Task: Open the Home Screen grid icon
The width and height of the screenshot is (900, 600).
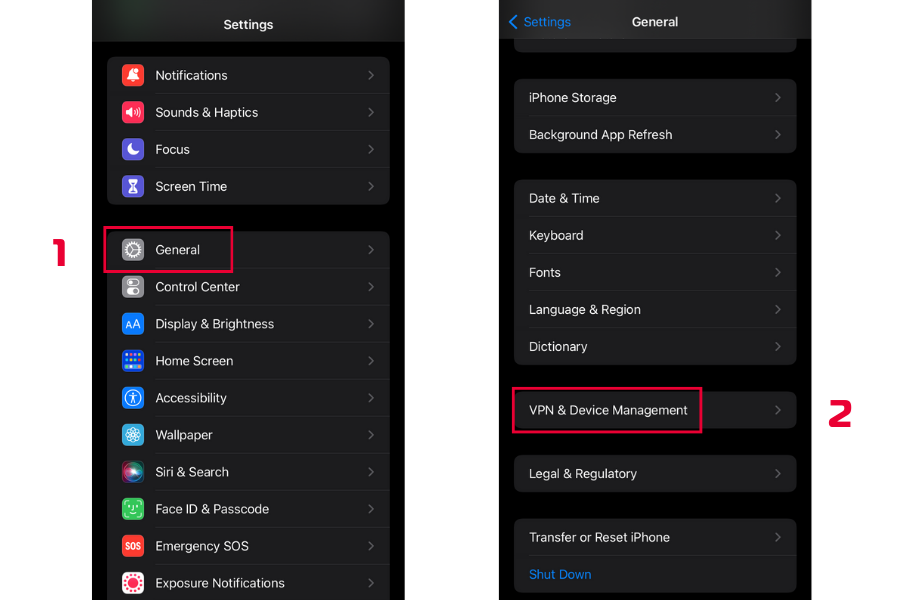Action: 133,361
